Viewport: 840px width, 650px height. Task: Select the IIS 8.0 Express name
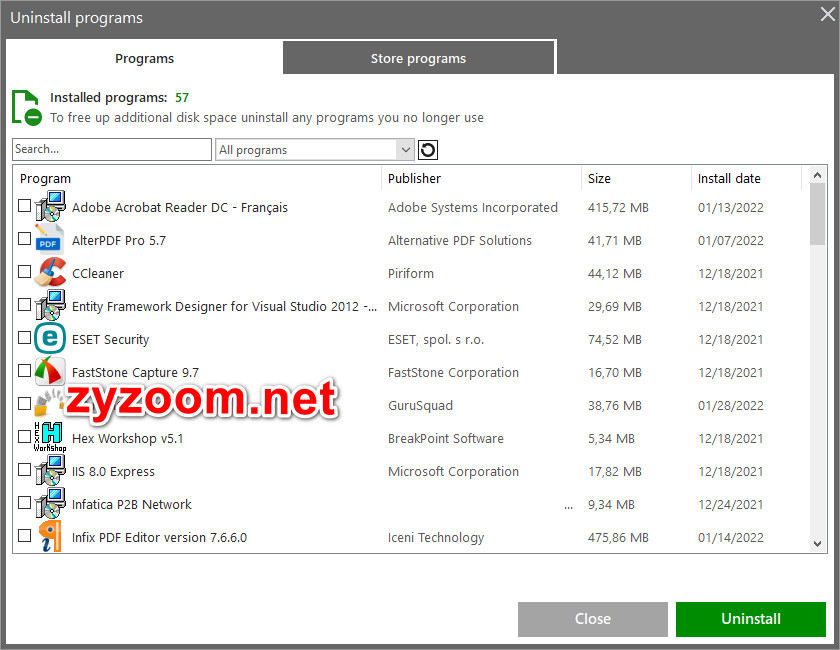click(113, 472)
